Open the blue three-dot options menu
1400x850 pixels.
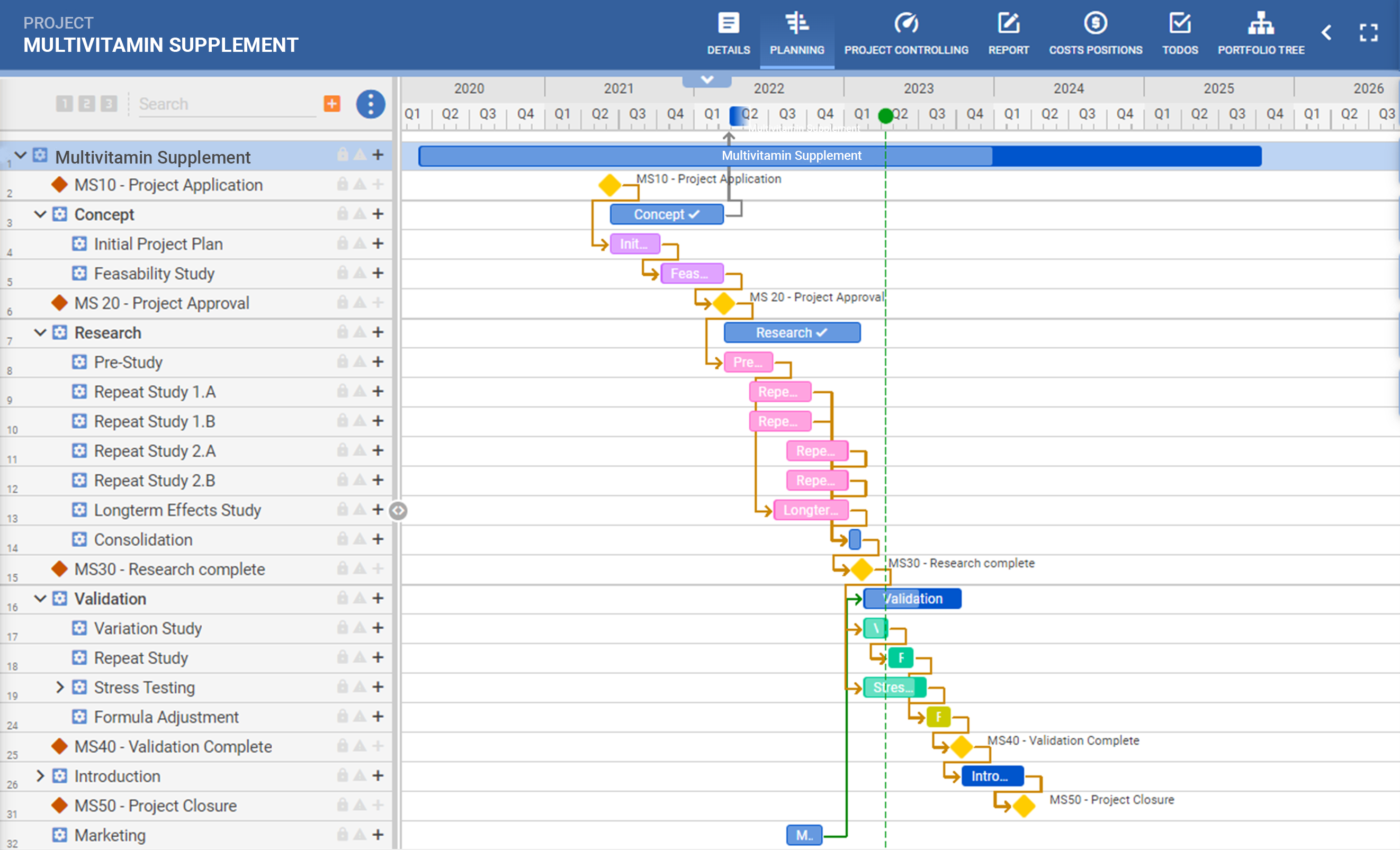(371, 104)
